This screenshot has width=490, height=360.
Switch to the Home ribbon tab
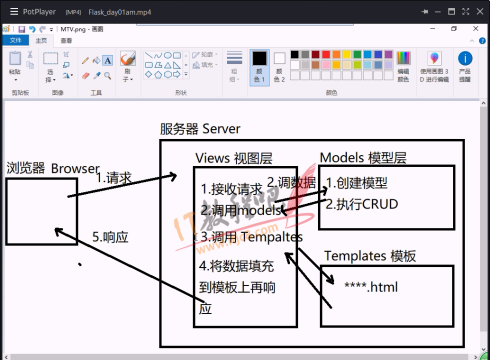(41, 40)
